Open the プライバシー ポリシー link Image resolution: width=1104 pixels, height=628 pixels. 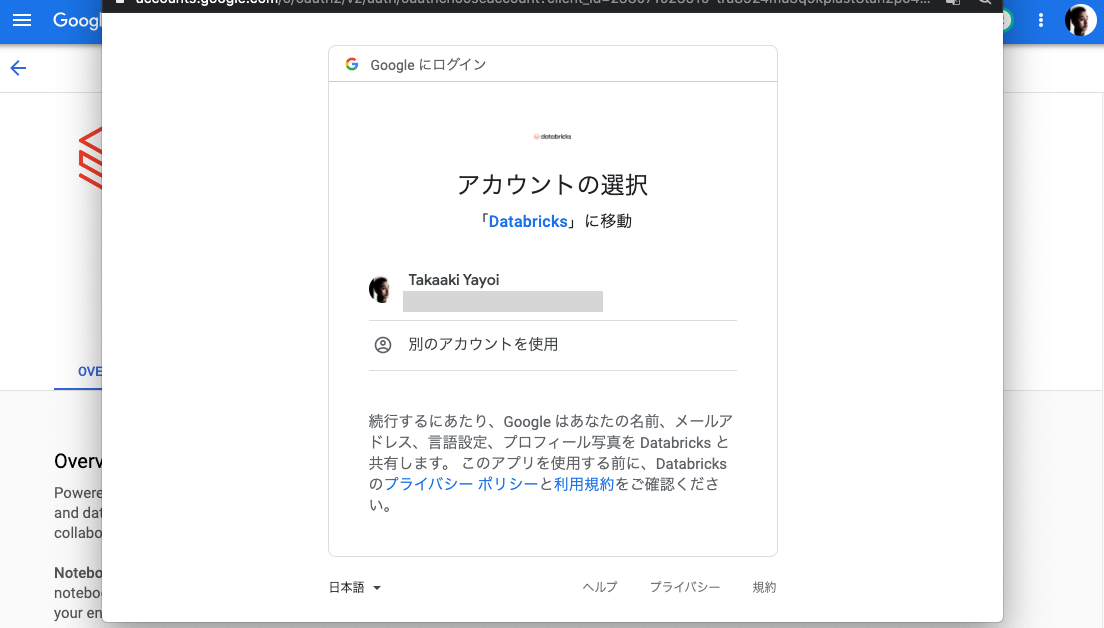(x=460, y=484)
